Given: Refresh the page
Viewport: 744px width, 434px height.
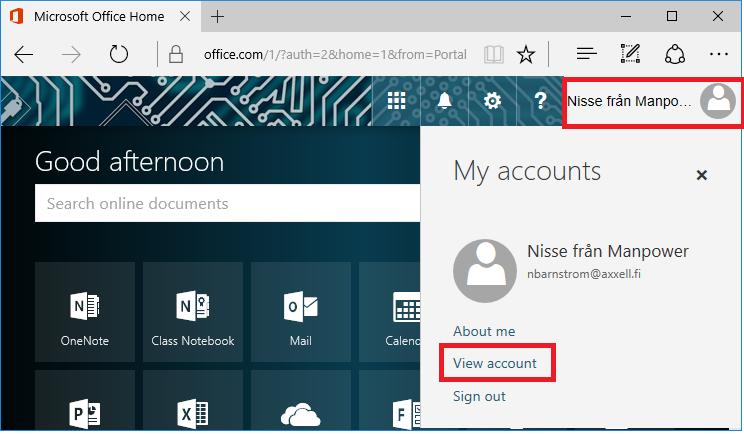Looking at the screenshot, I should 119,55.
